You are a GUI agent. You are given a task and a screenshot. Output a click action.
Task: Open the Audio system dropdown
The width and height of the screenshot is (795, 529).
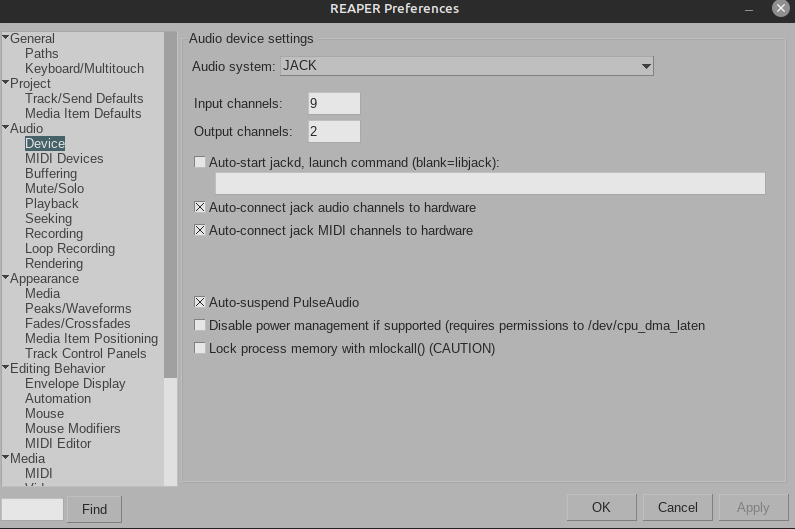pyautogui.click(x=466, y=66)
